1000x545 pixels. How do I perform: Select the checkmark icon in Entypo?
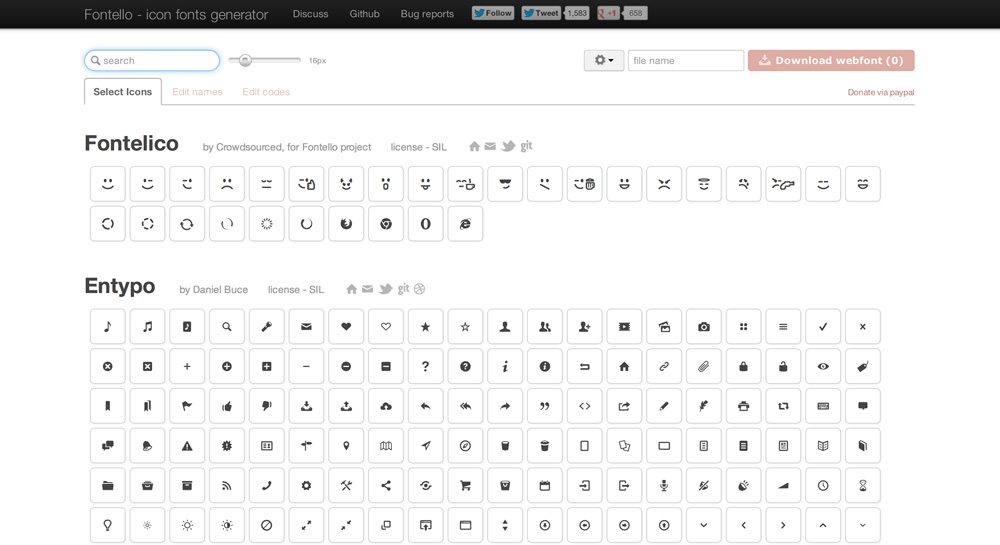[x=823, y=327]
